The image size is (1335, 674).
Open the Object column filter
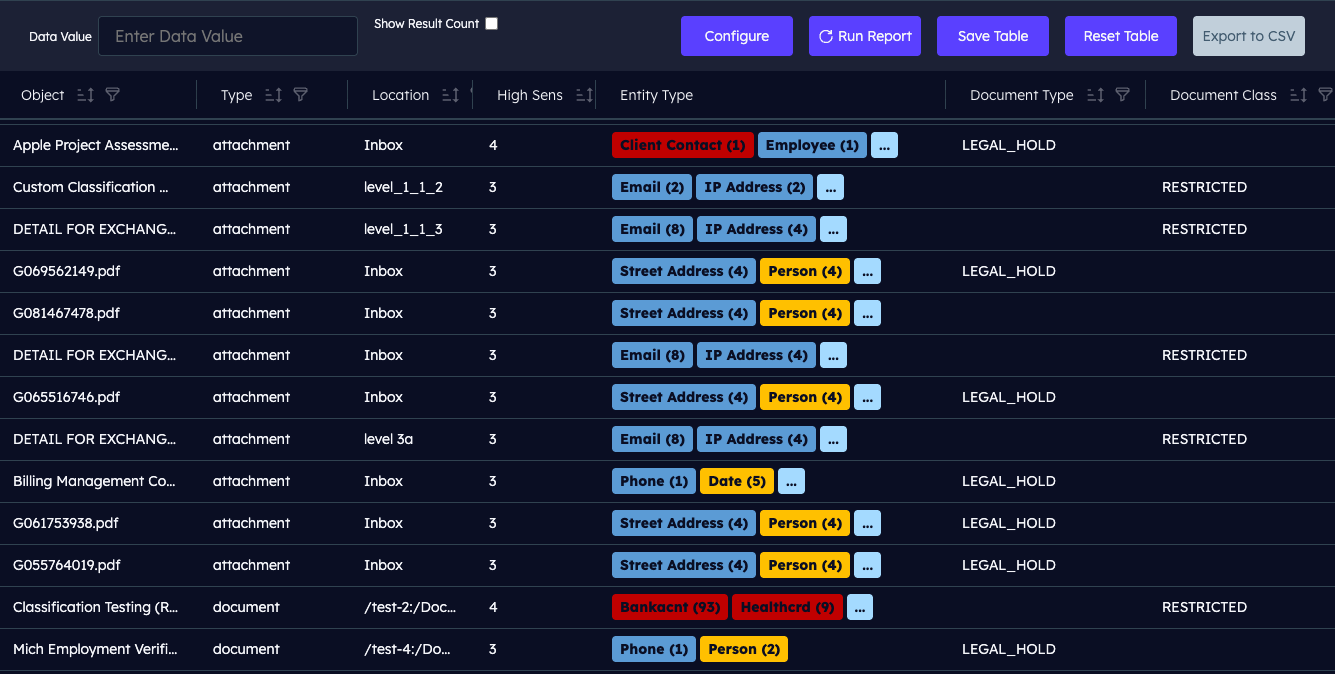pos(113,95)
